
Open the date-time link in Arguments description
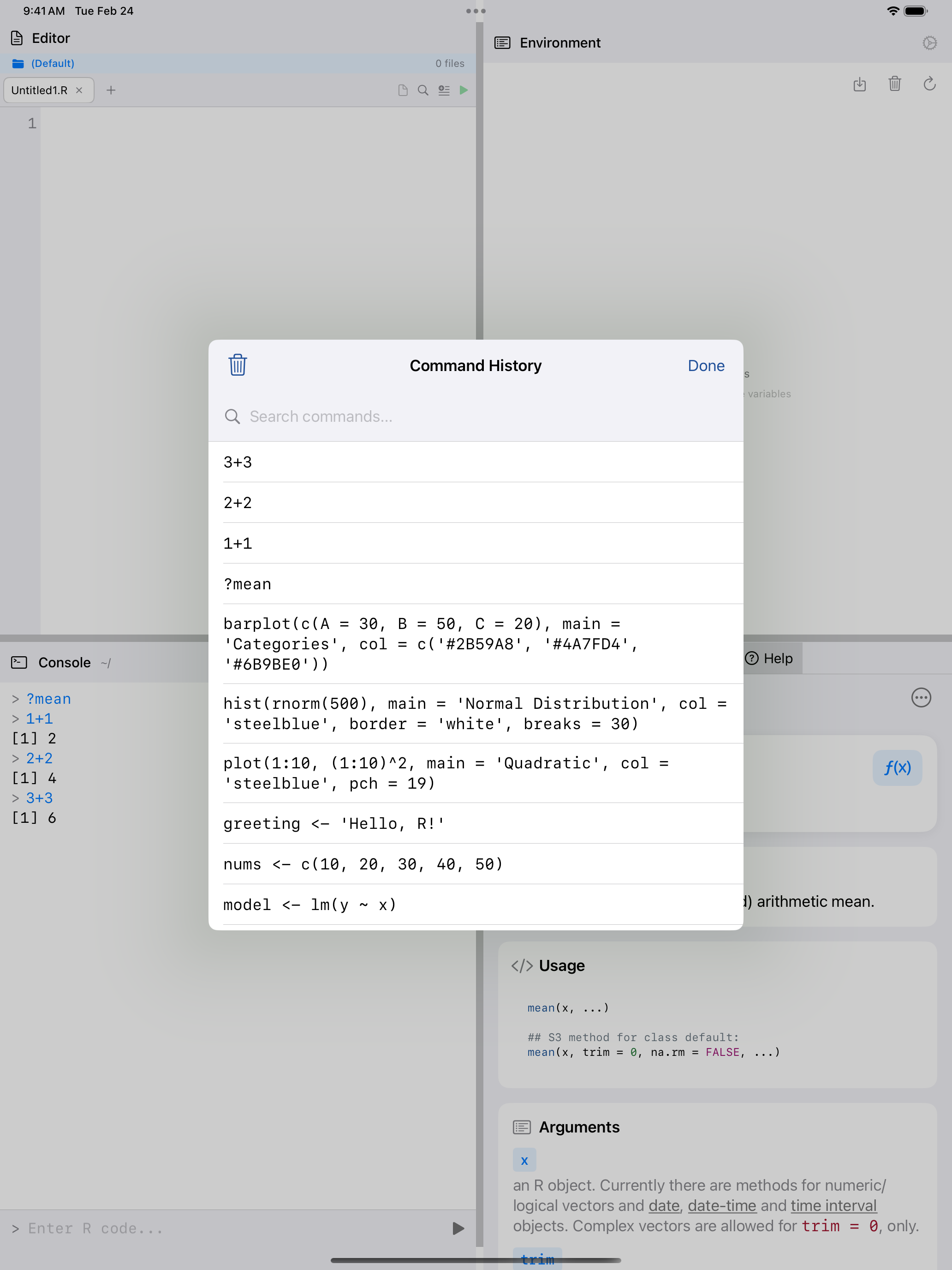click(x=722, y=1205)
